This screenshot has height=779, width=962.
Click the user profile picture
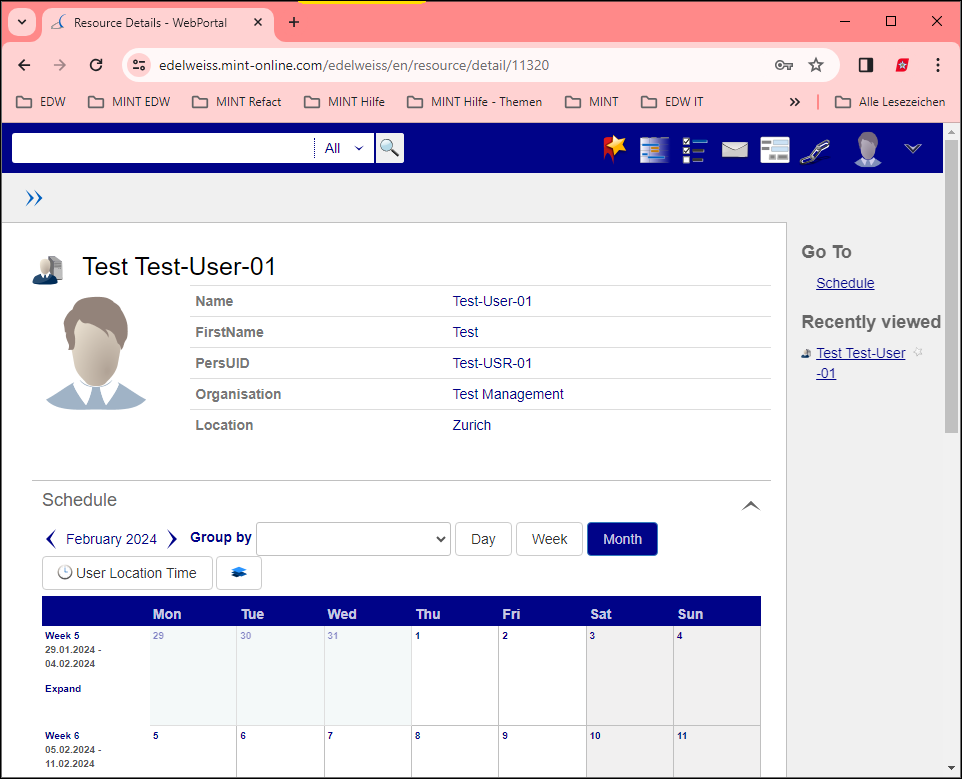[x=96, y=353]
